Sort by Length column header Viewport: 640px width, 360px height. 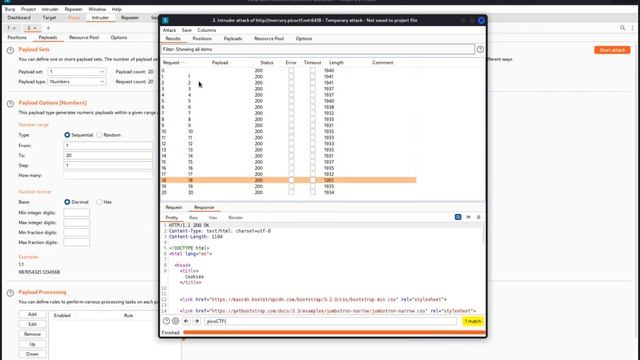[x=336, y=62]
